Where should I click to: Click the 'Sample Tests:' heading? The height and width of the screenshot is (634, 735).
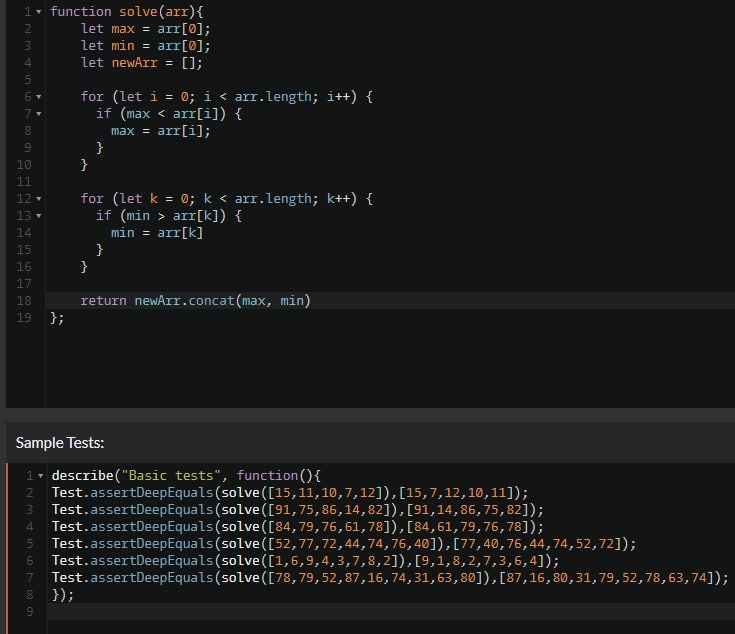[60, 443]
